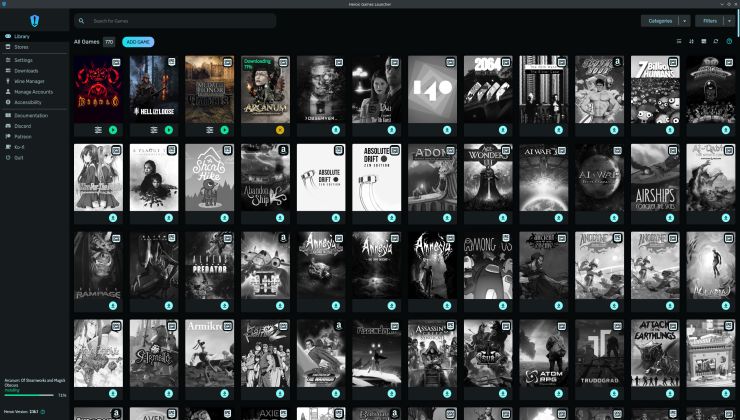Click the refresh library icon

tap(716, 42)
